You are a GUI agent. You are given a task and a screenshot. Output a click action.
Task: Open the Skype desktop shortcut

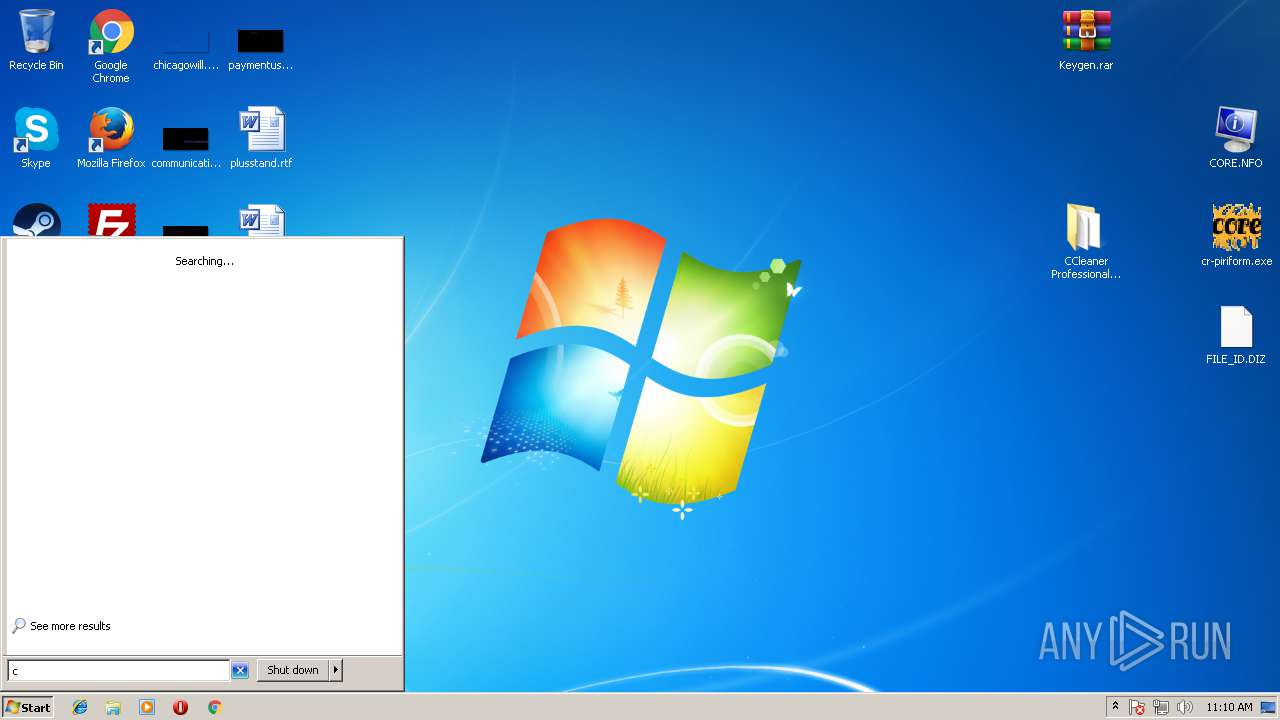click(x=36, y=138)
